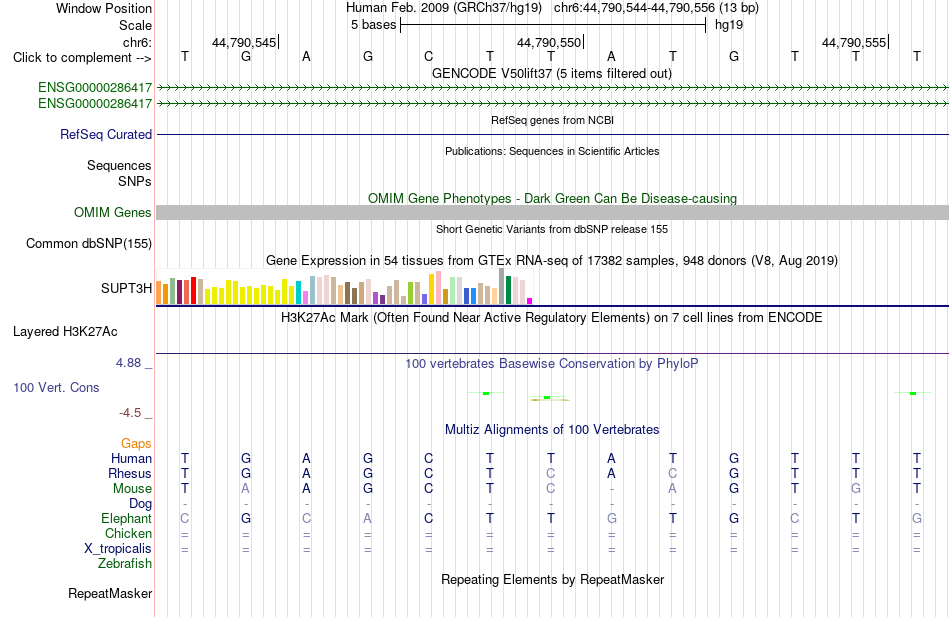Select the Common dbSNP(155) track label
The image size is (950, 617).
point(88,244)
